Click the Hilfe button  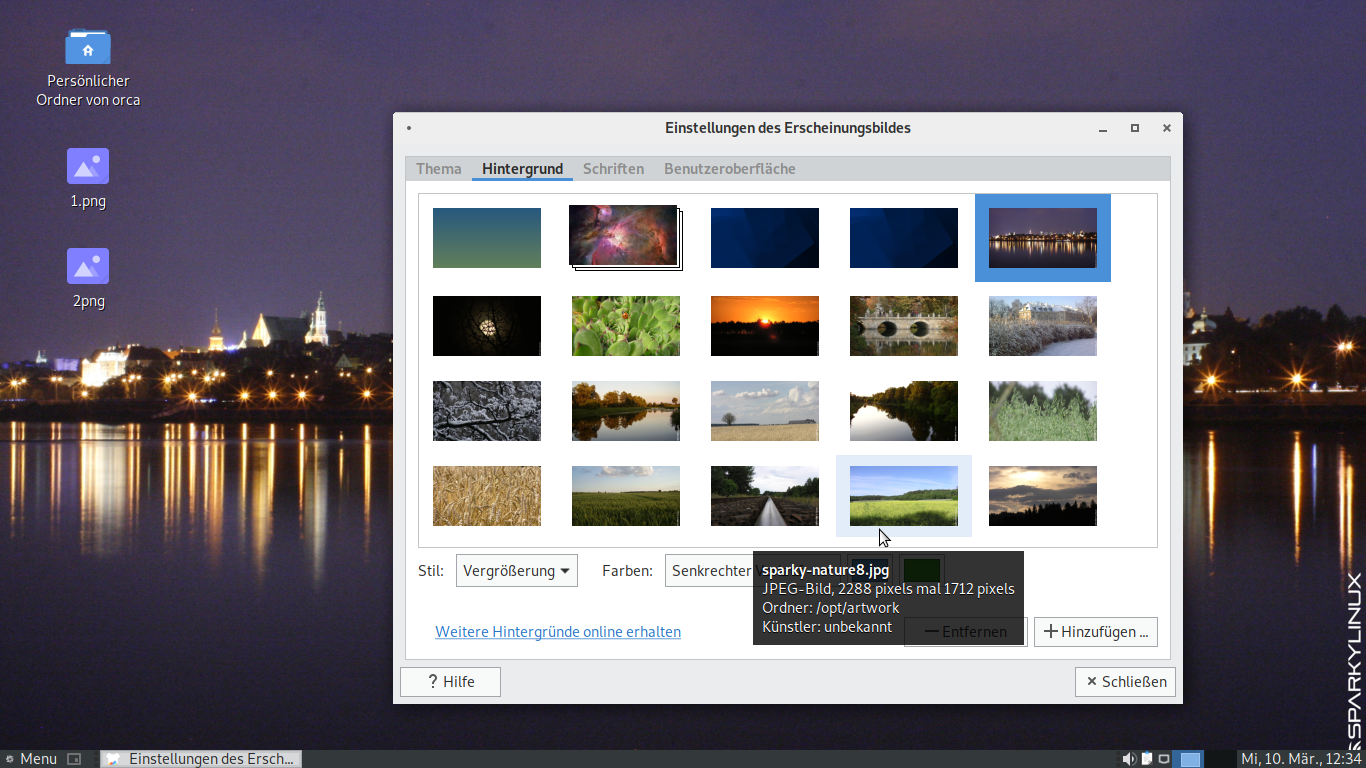[450, 682]
